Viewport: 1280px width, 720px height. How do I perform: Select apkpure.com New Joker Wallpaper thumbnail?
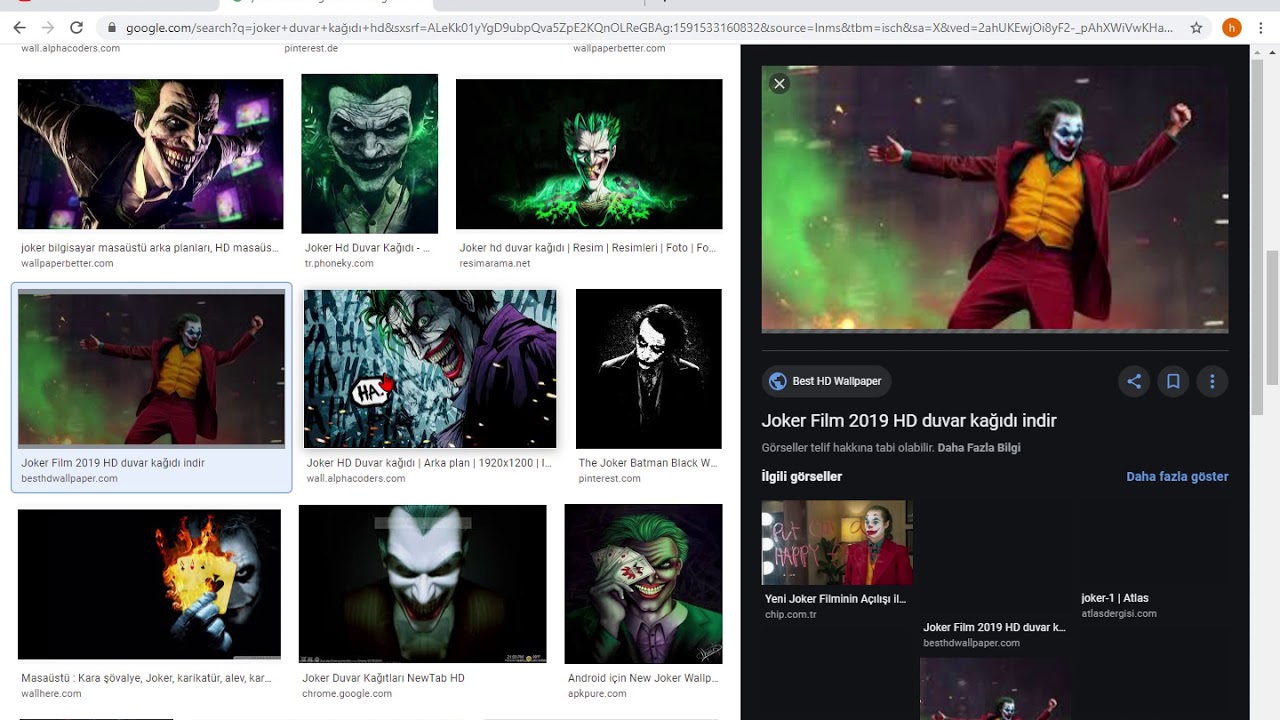coord(643,584)
